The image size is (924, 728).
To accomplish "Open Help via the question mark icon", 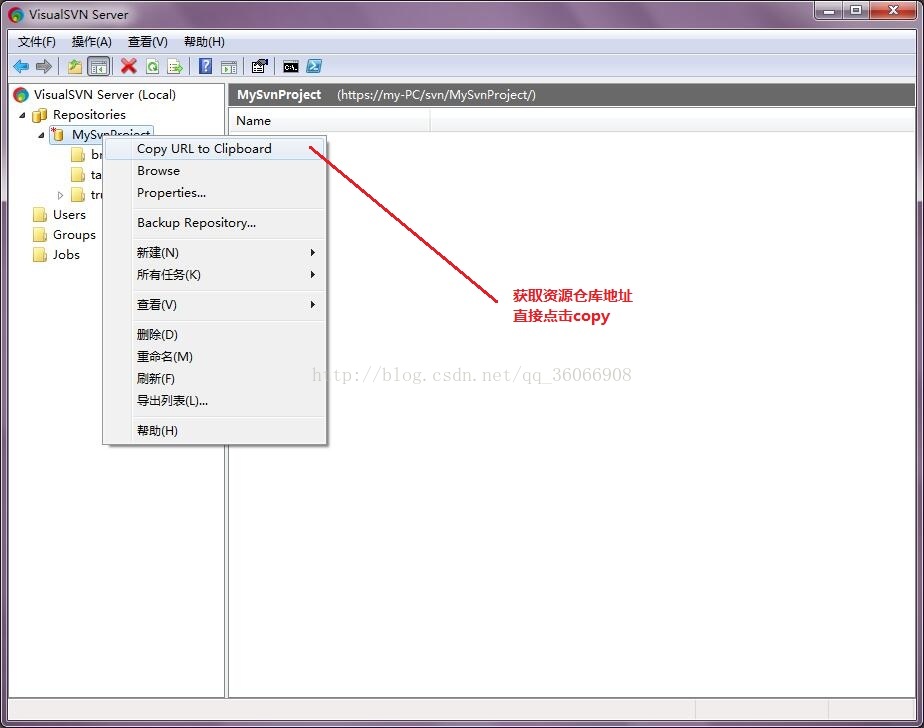I will coord(205,66).
